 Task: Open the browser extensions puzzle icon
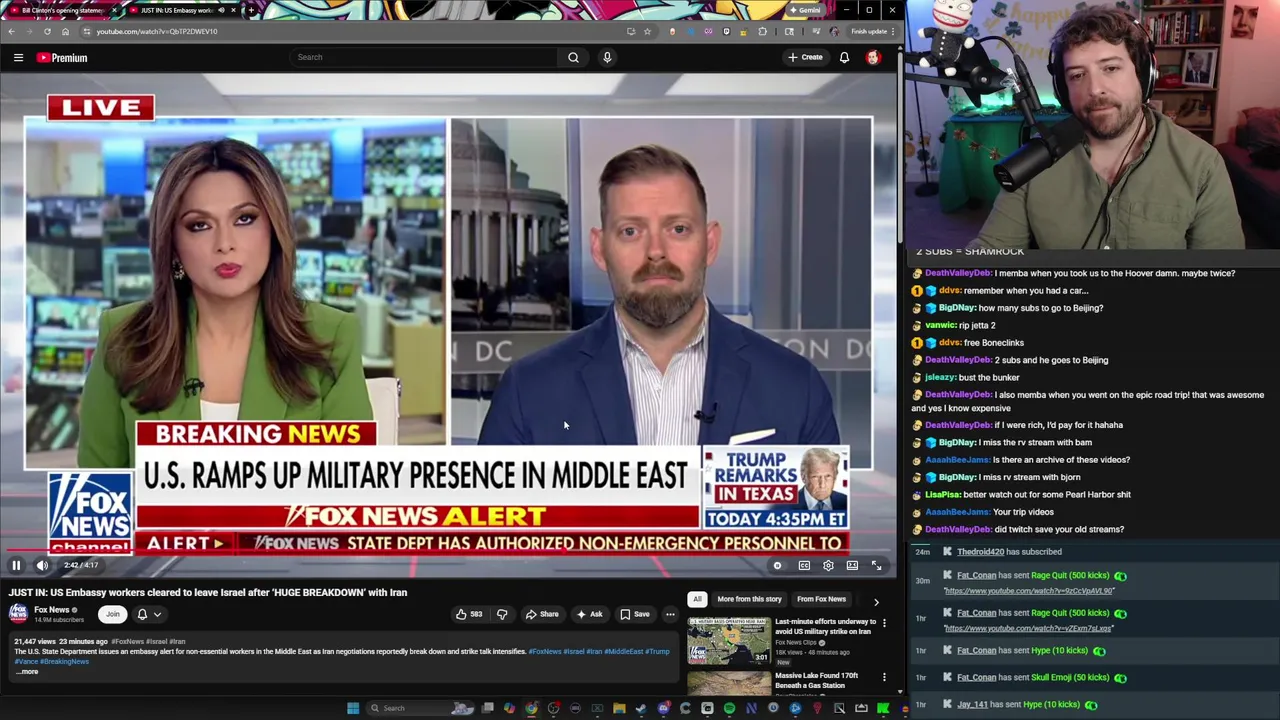[763, 31]
